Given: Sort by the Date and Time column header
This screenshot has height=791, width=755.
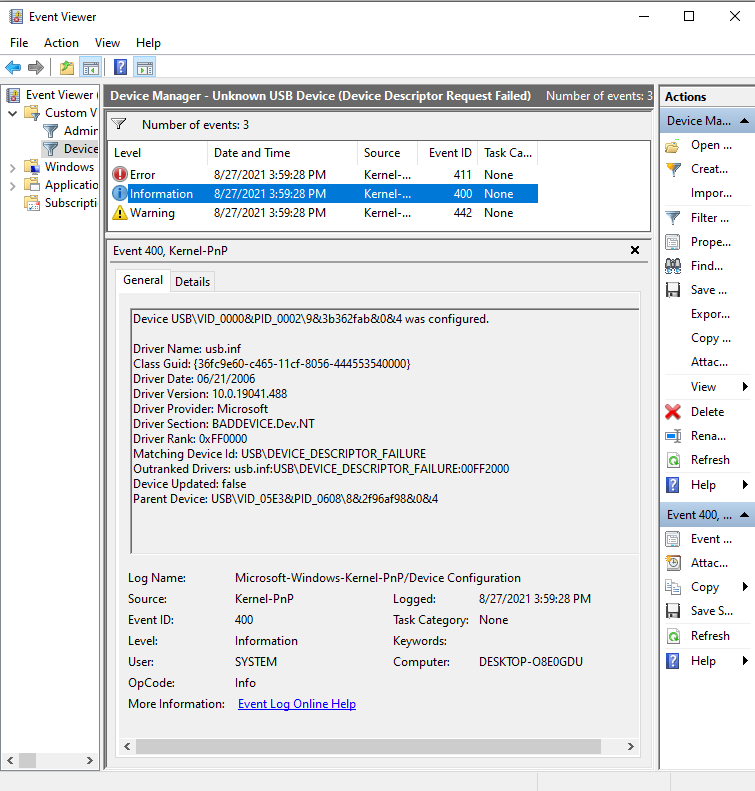Looking at the screenshot, I should tap(282, 153).
